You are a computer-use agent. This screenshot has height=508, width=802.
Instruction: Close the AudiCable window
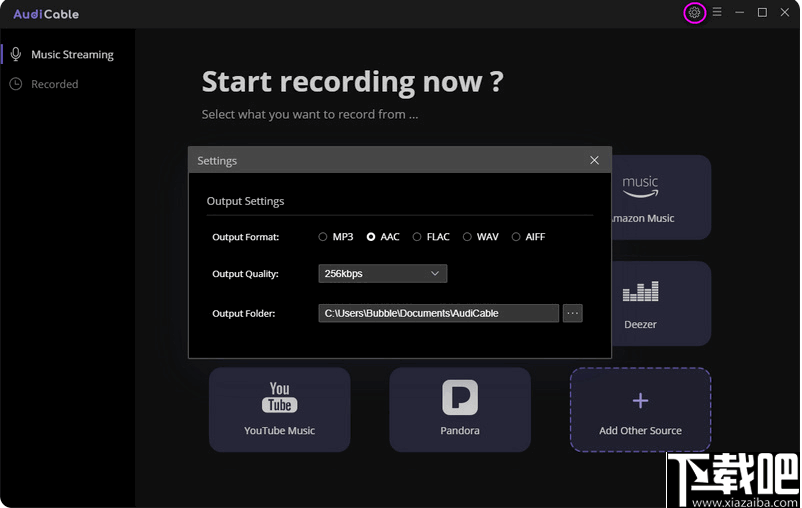coord(785,12)
